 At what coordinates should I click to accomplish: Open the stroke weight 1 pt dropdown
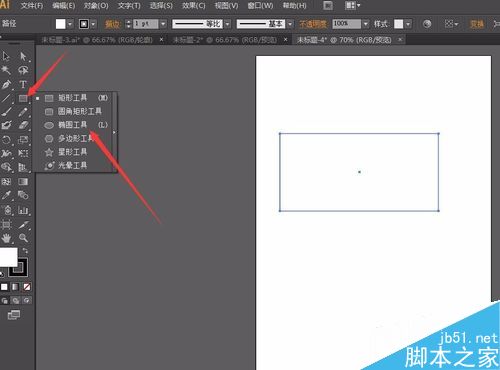point(163,24)
